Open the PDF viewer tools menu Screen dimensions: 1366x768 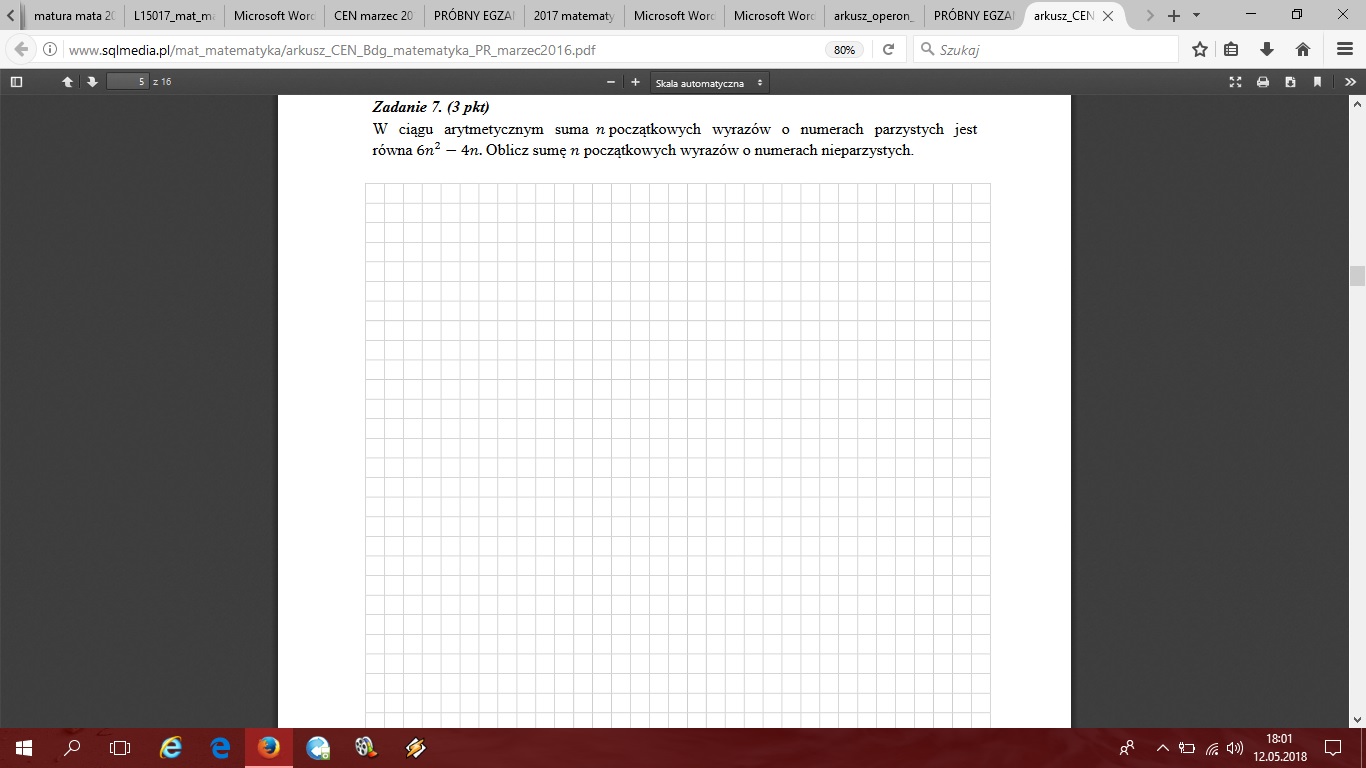[1345, 82]
